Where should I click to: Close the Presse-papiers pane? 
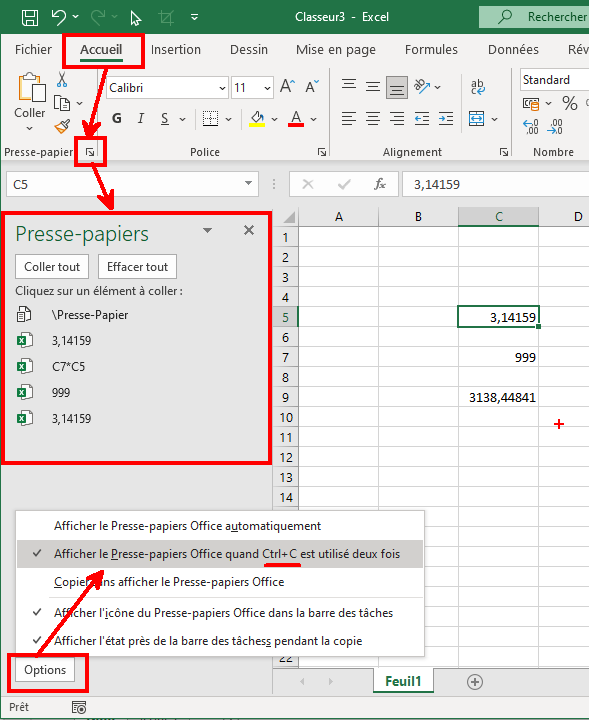click(x=249, y=230)
